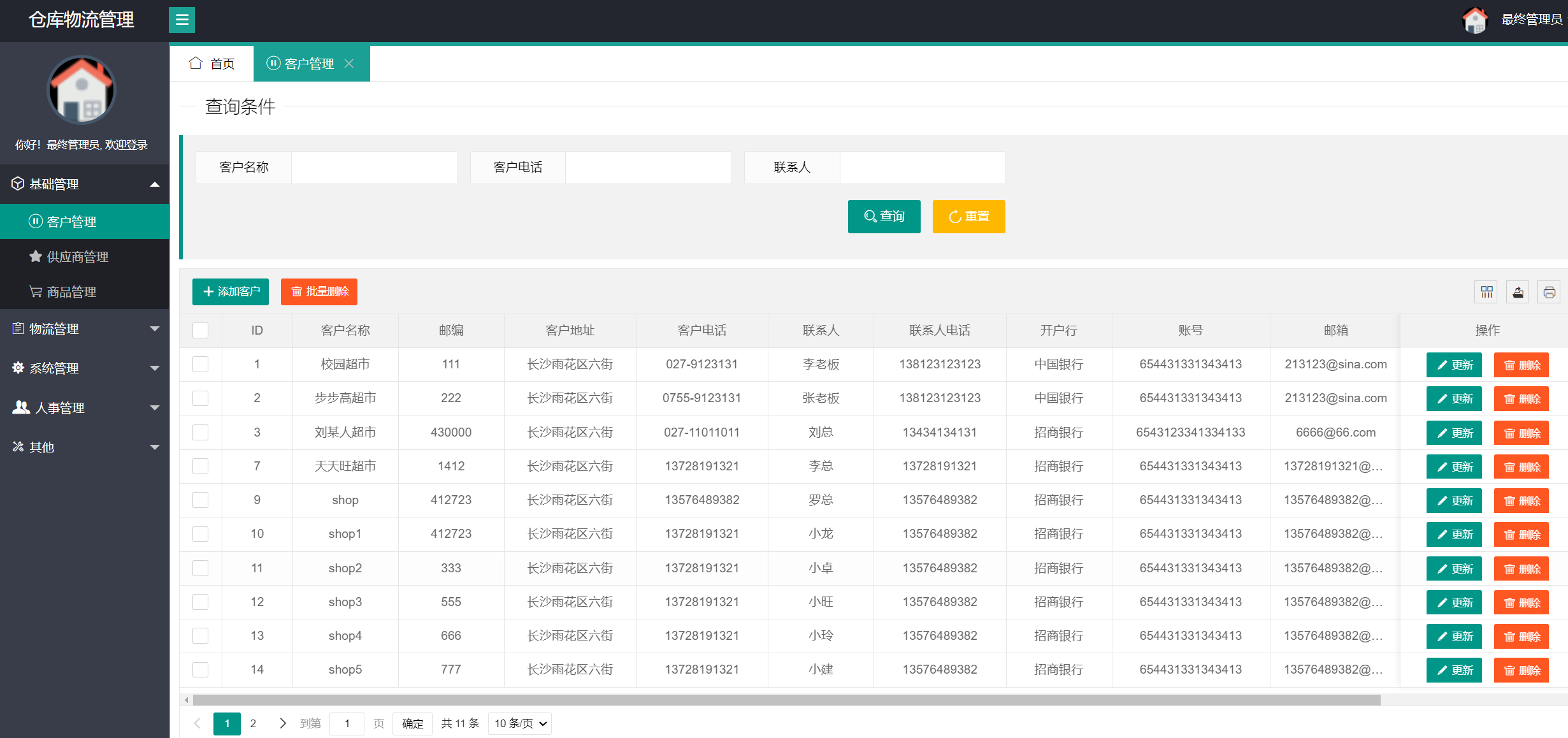Screen dimensions: 1568x738
Task: Switch to the 首页 tab
Action: (x=212, y=64)
